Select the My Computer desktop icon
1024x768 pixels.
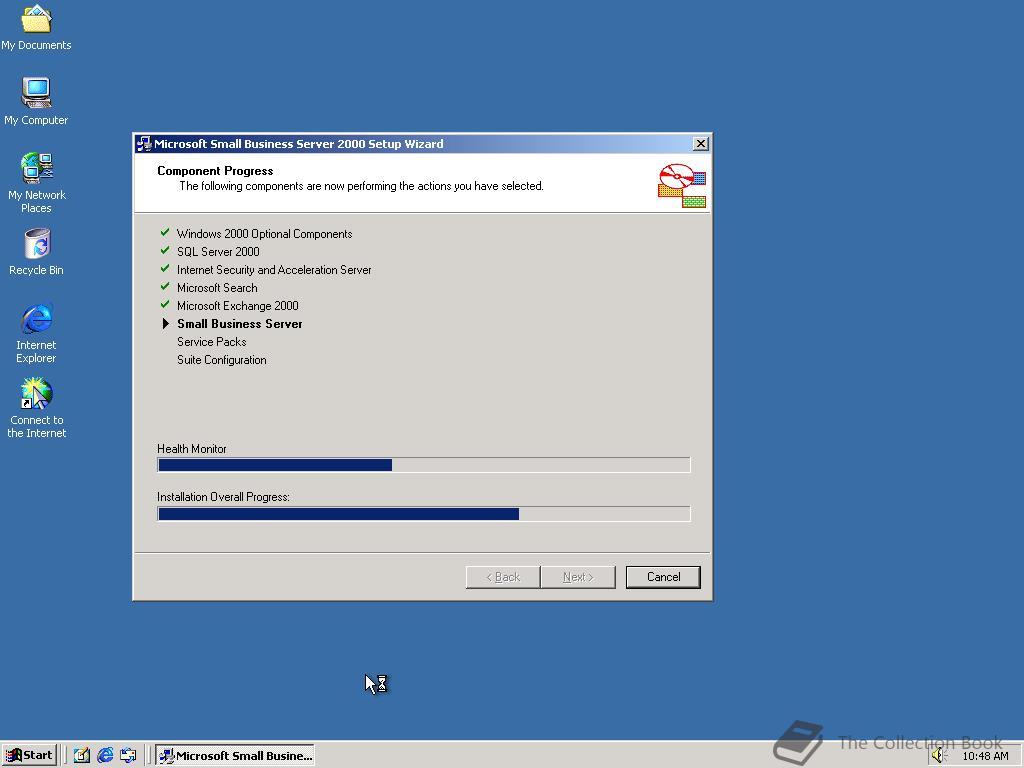coord(36,101)
